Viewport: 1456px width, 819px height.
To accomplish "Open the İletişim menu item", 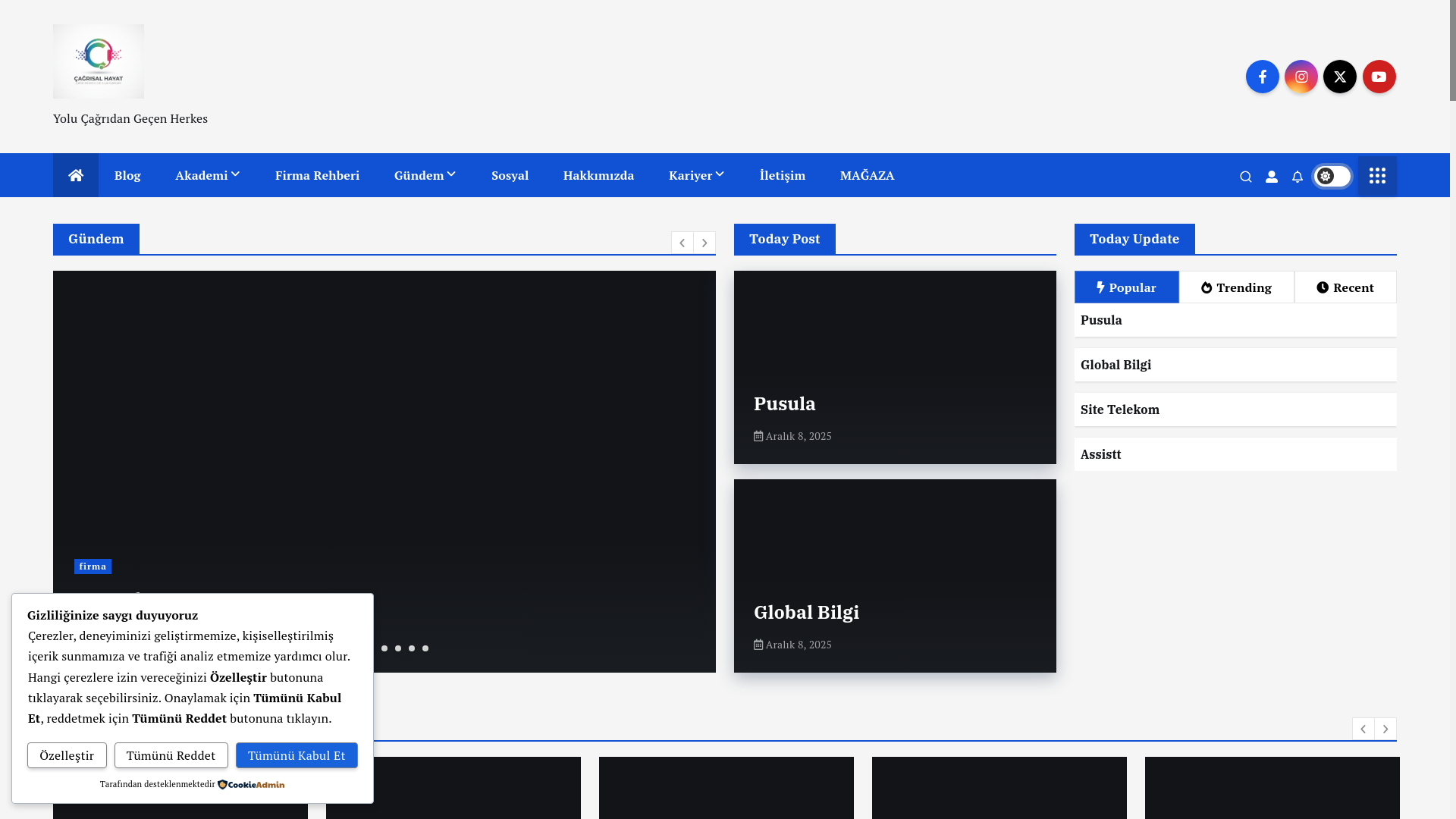I will point(783,175).
